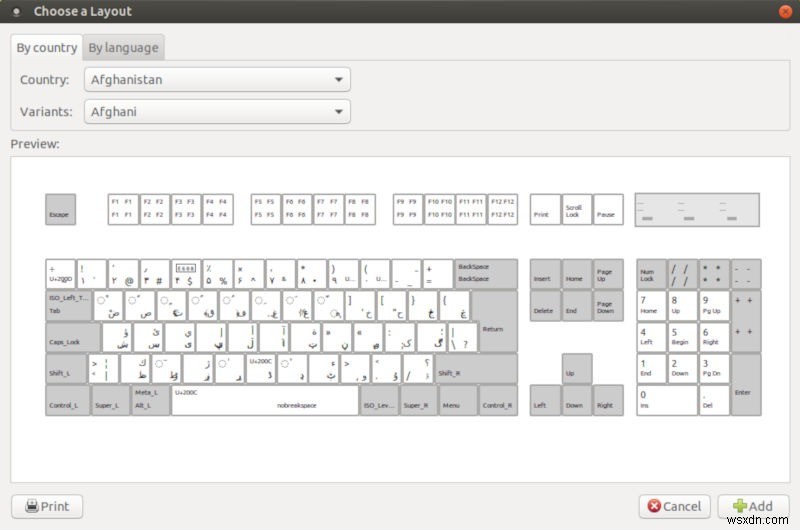
Task: Click the Insert key in preview
Action: pyautogui.click(x=545, y=274)
